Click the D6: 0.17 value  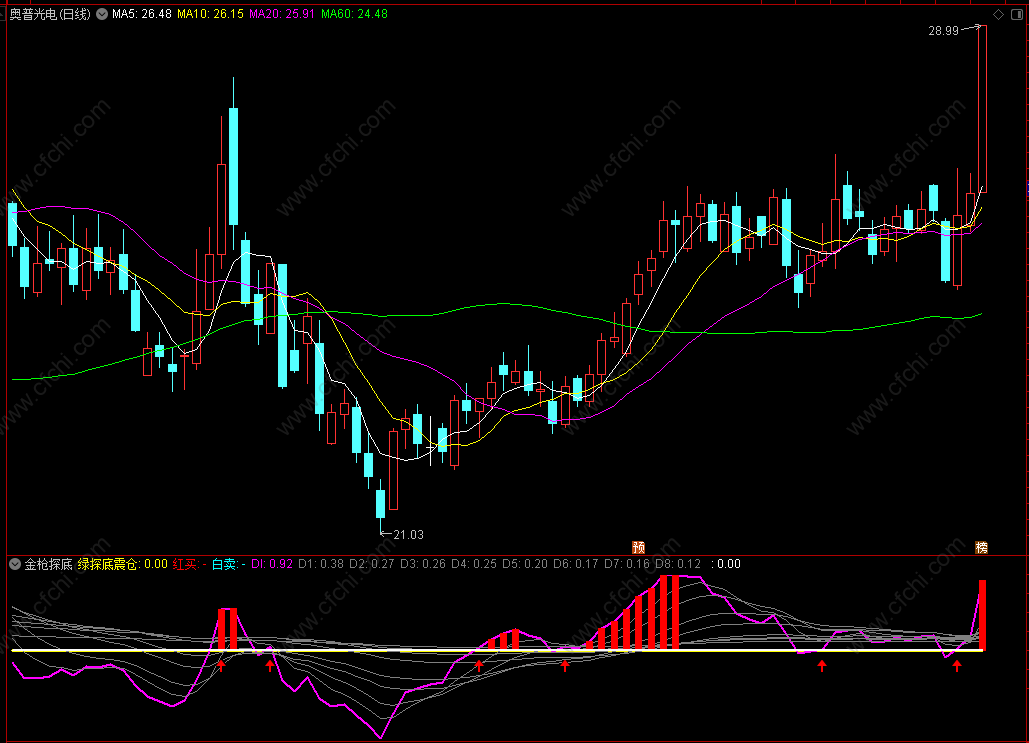(x=576, y=564)
